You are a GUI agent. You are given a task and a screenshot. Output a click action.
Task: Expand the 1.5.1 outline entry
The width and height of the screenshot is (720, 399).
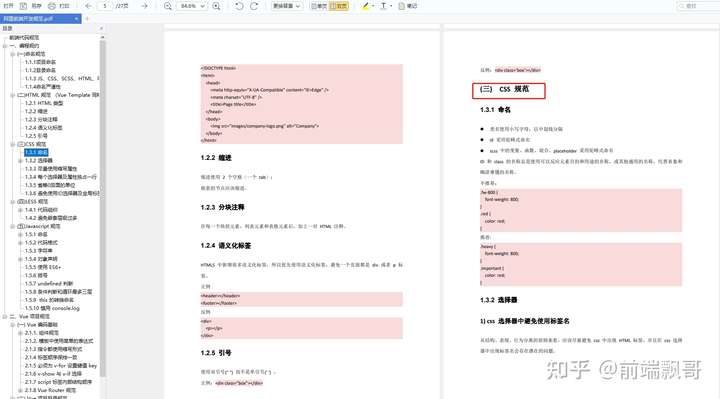coord(20,235)
